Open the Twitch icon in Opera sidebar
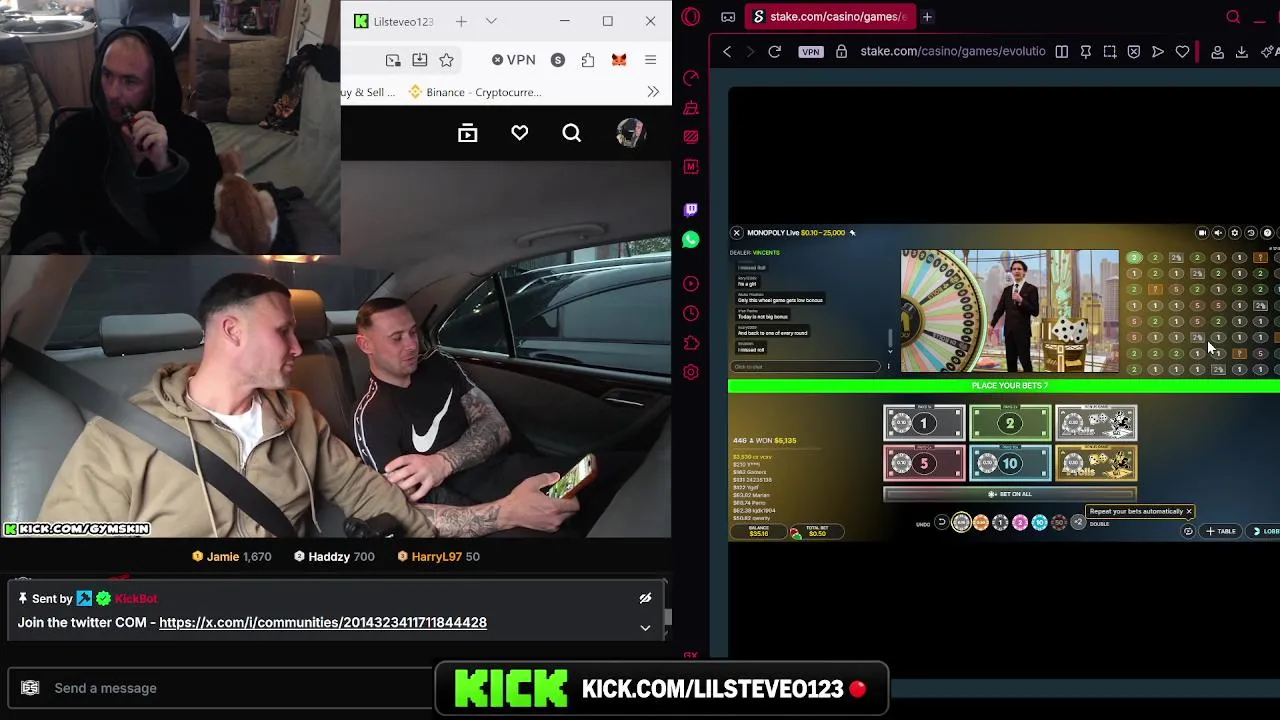The height and width of the screenshot is (720, 1280). coord(691,210)
